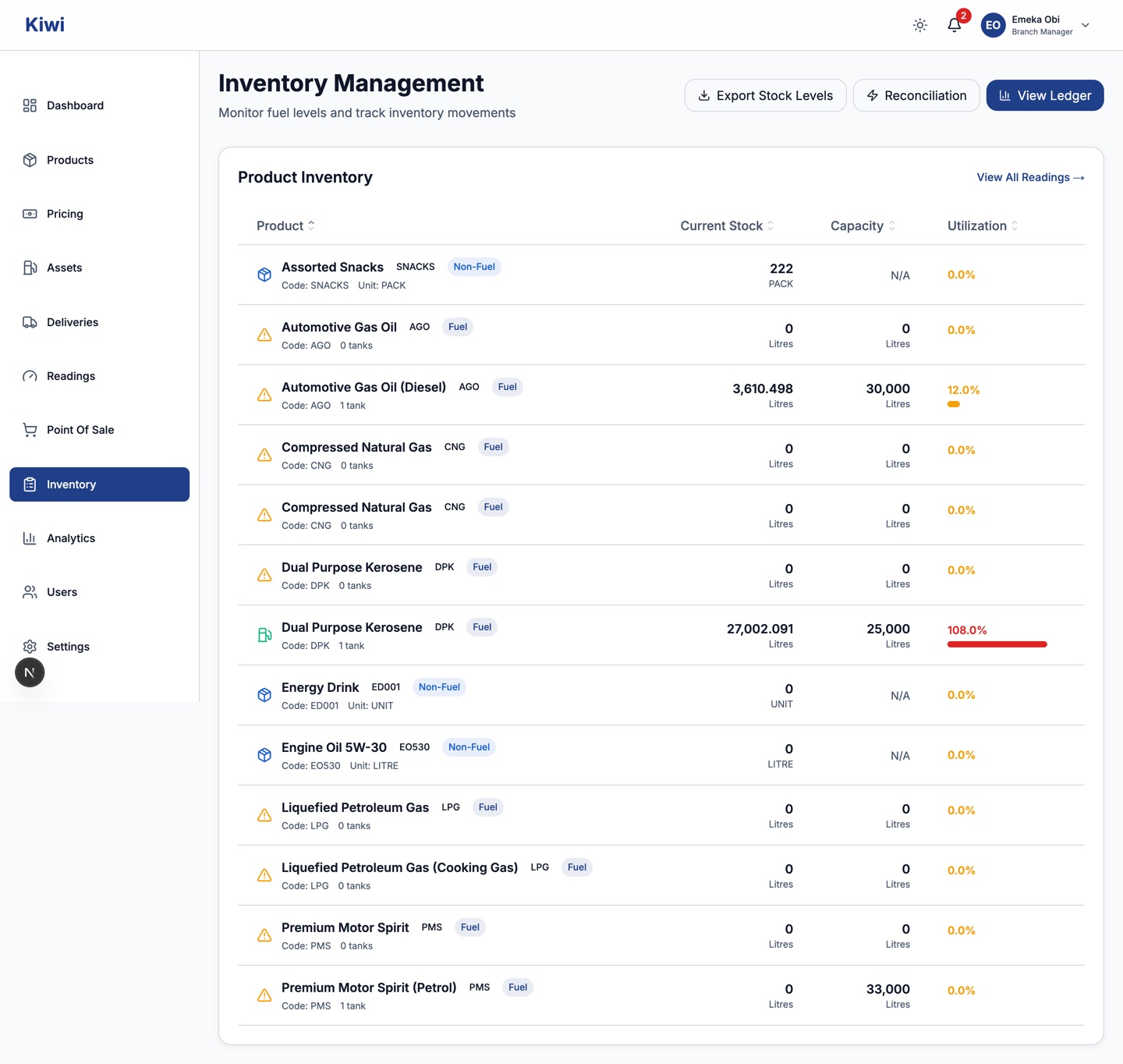Navigate to Deliveries page
Image resolution: width=1123 pixels, height=1064 pixels.
tap(99, 322)
